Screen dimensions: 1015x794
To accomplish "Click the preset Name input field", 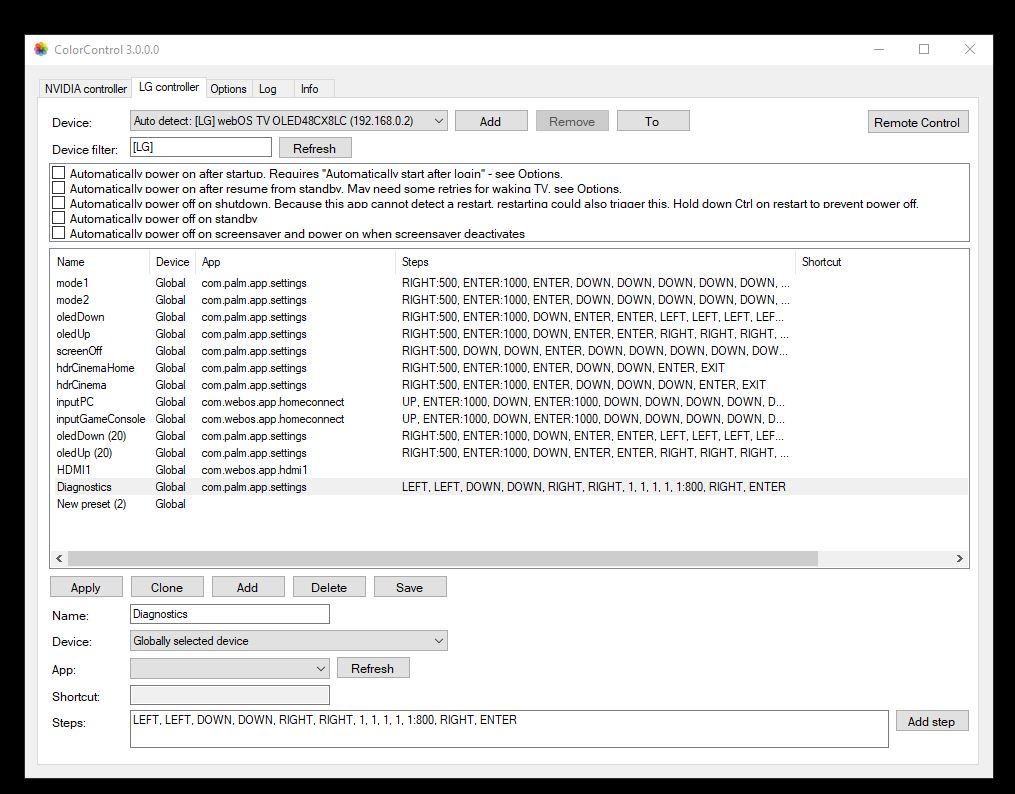I will tap(230, 614).
